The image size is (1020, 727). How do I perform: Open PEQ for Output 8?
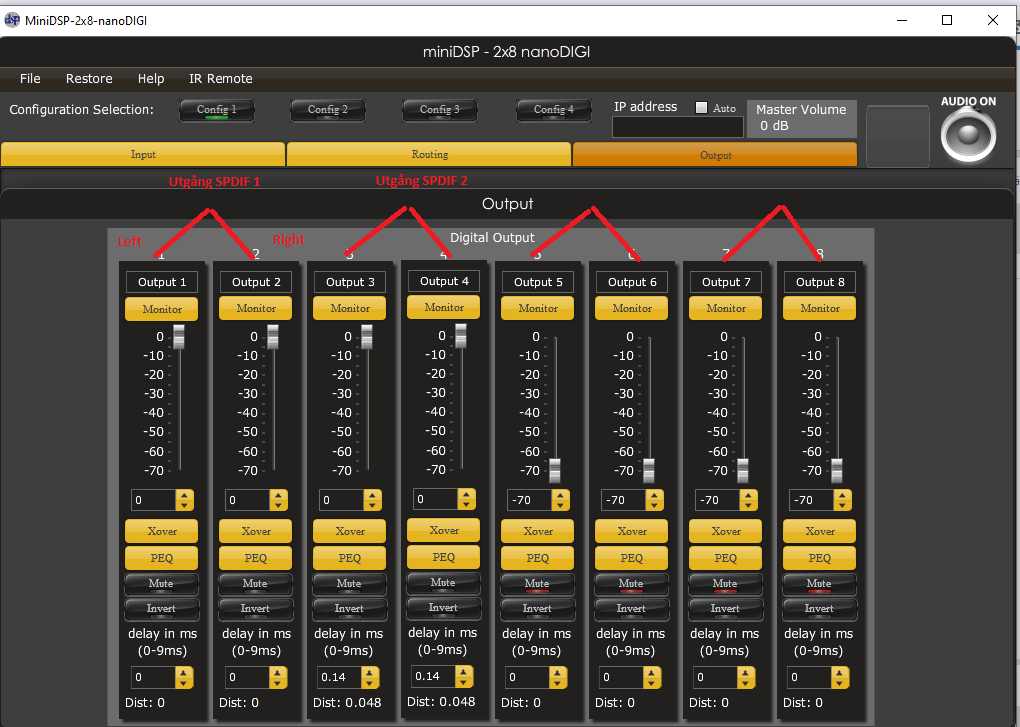pyautogui.click(x=819, y=558)
